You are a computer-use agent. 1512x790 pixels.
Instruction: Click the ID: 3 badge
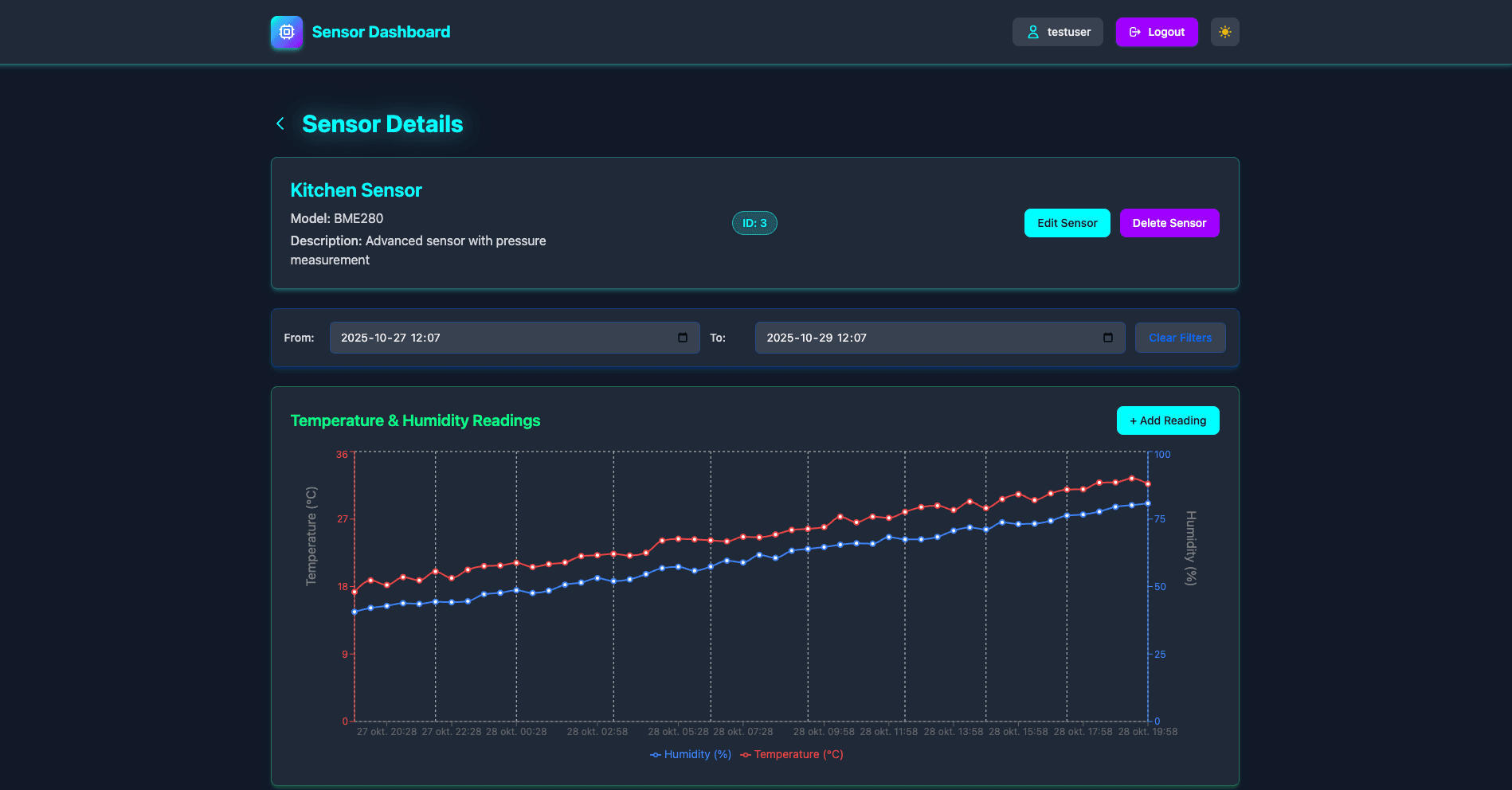pyautogui.click(x=754, y=223)
